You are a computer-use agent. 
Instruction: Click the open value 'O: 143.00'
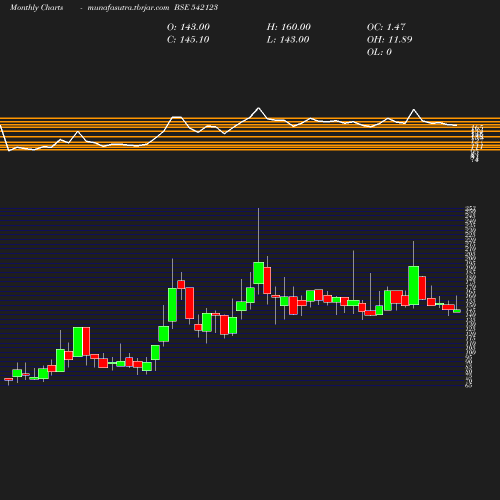pyautogui.click(x=188, y=27)
